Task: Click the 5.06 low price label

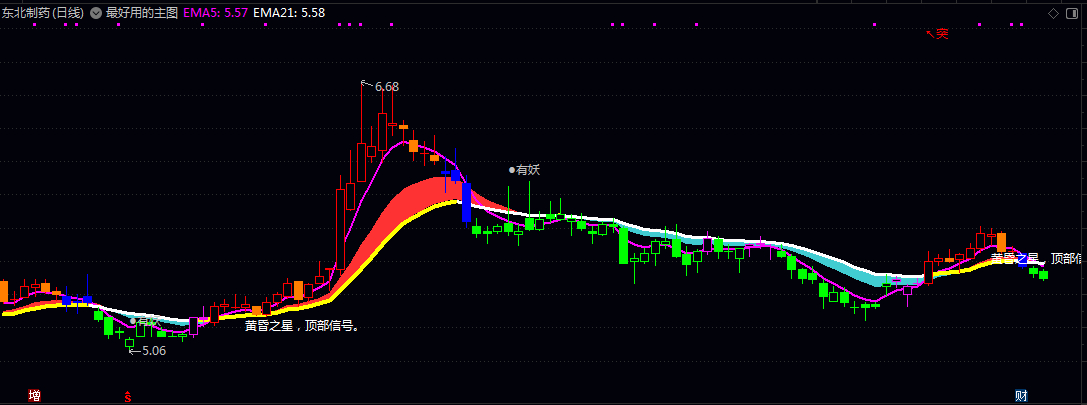Action: click(153, 351)
